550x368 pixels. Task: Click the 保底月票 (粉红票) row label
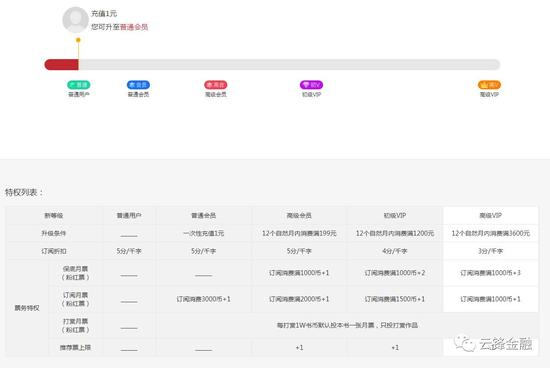(75, 273)
